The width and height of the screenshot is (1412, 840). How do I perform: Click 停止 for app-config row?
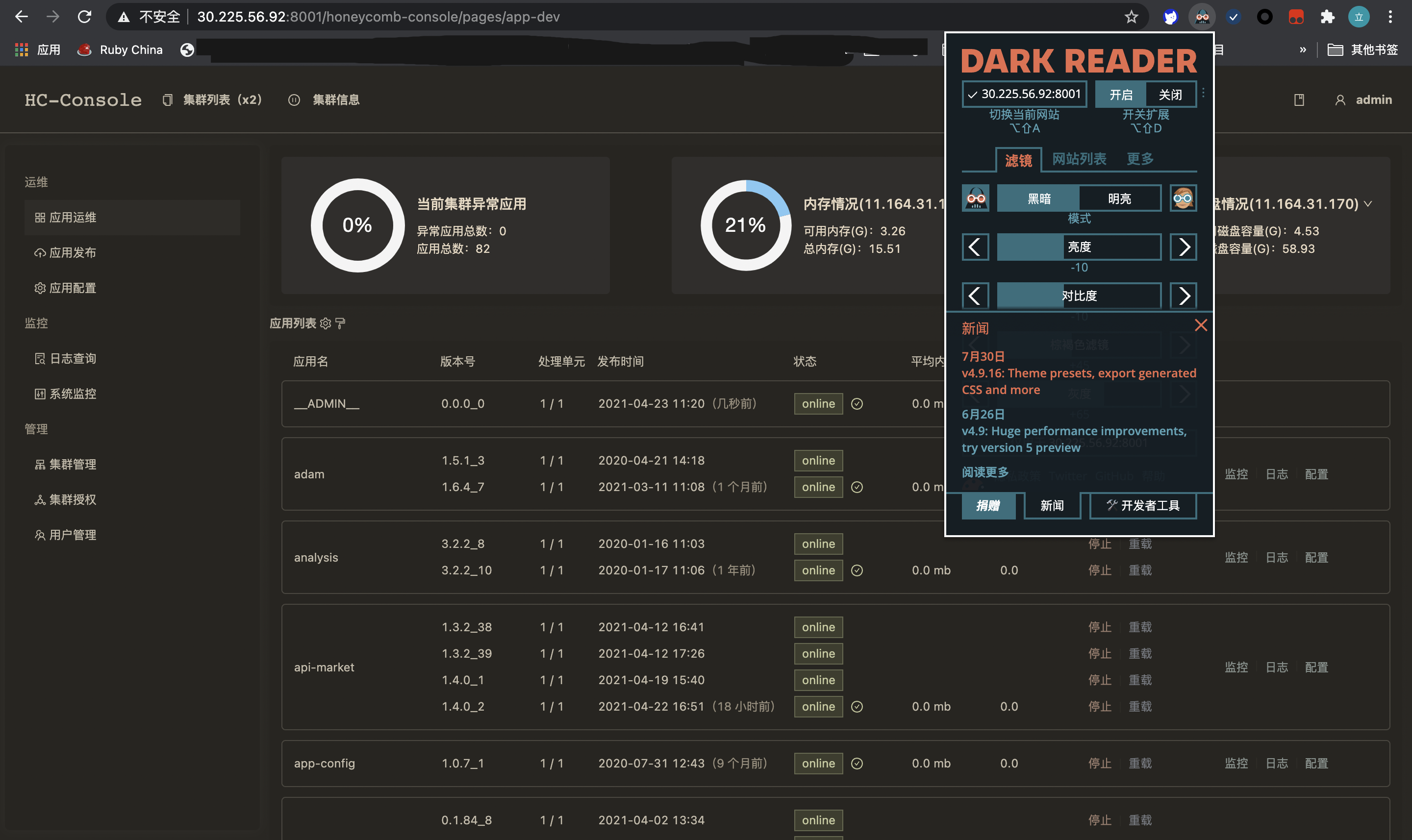click(1100, 764)
